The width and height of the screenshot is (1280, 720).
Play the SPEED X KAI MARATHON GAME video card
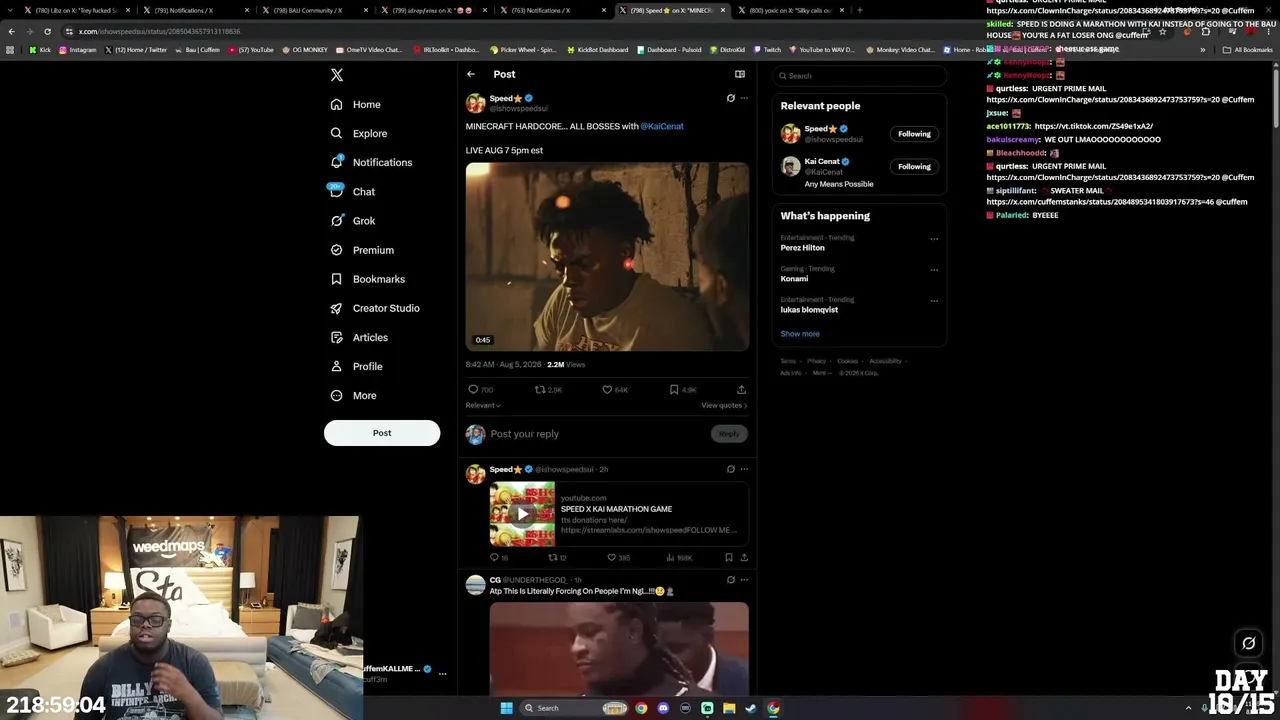coord(522,514)
